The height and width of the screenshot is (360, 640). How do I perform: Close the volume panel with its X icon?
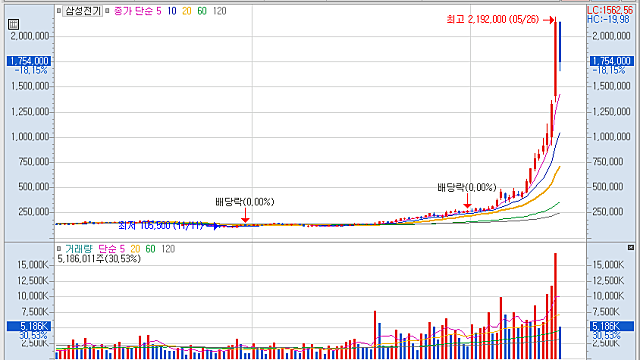(x=631, y=247)
